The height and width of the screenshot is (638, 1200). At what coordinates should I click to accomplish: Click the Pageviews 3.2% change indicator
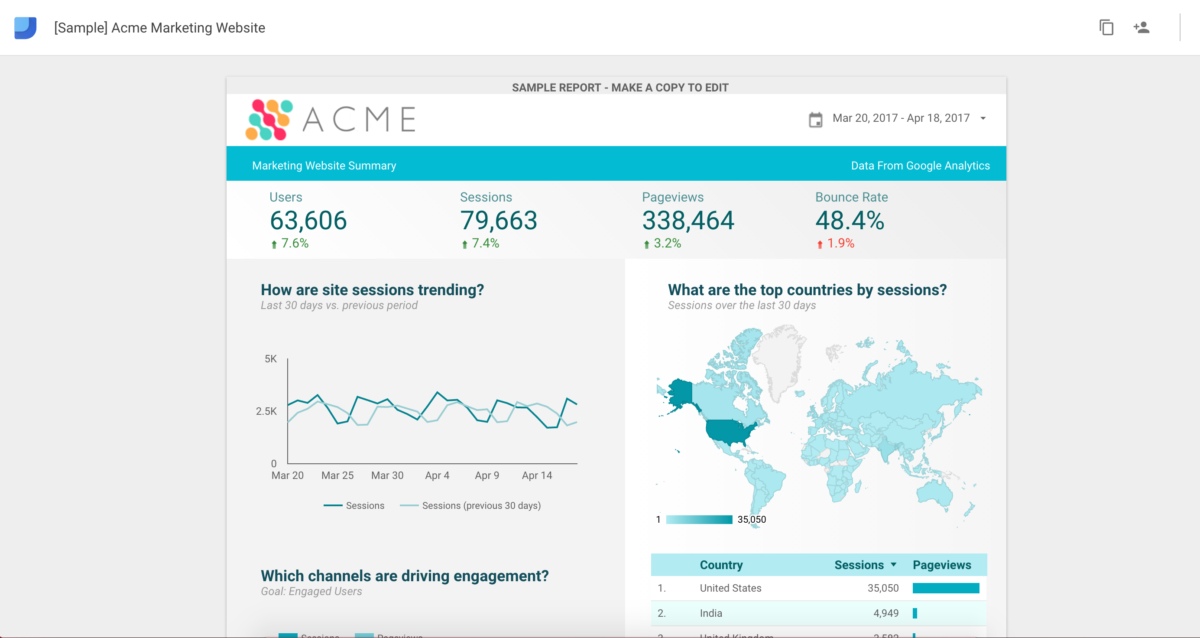coord(662,244)
